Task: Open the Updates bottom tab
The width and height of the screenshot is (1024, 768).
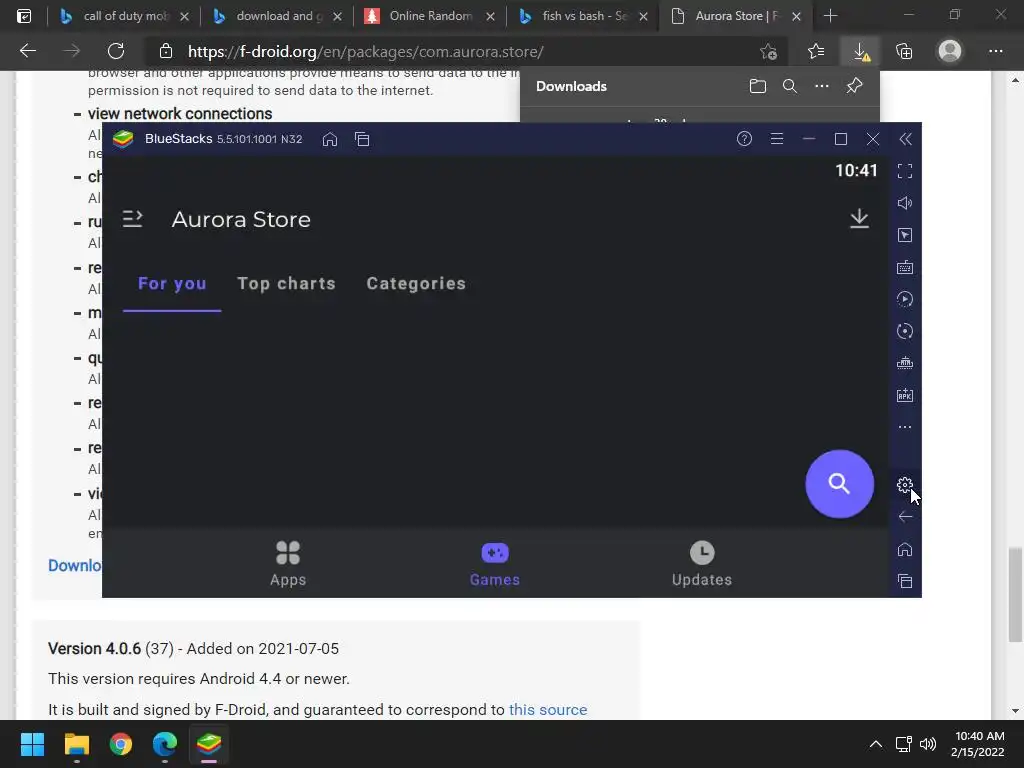Action: [x=702, y=564]
